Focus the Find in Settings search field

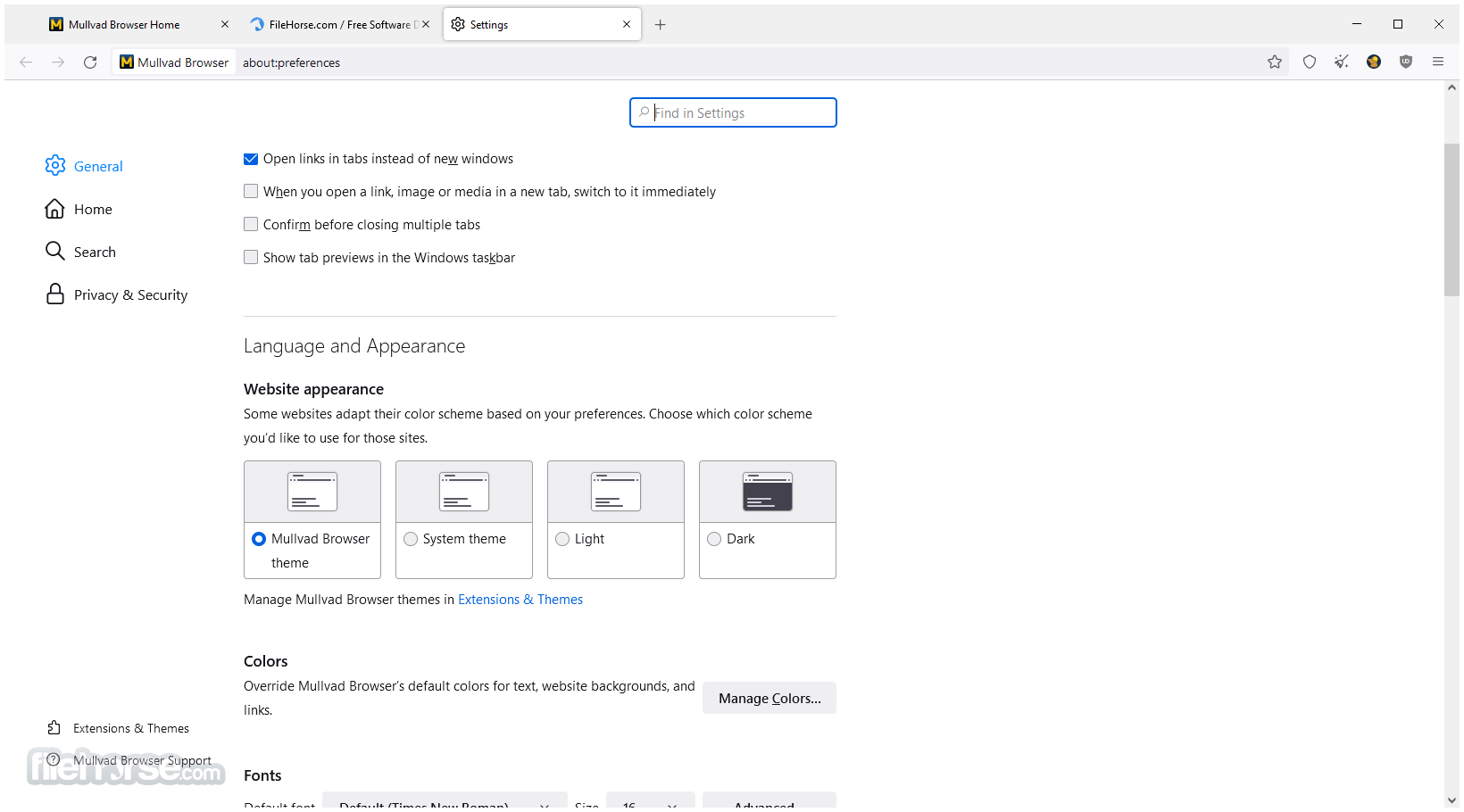pyautogui.click(x=733, y=112)
